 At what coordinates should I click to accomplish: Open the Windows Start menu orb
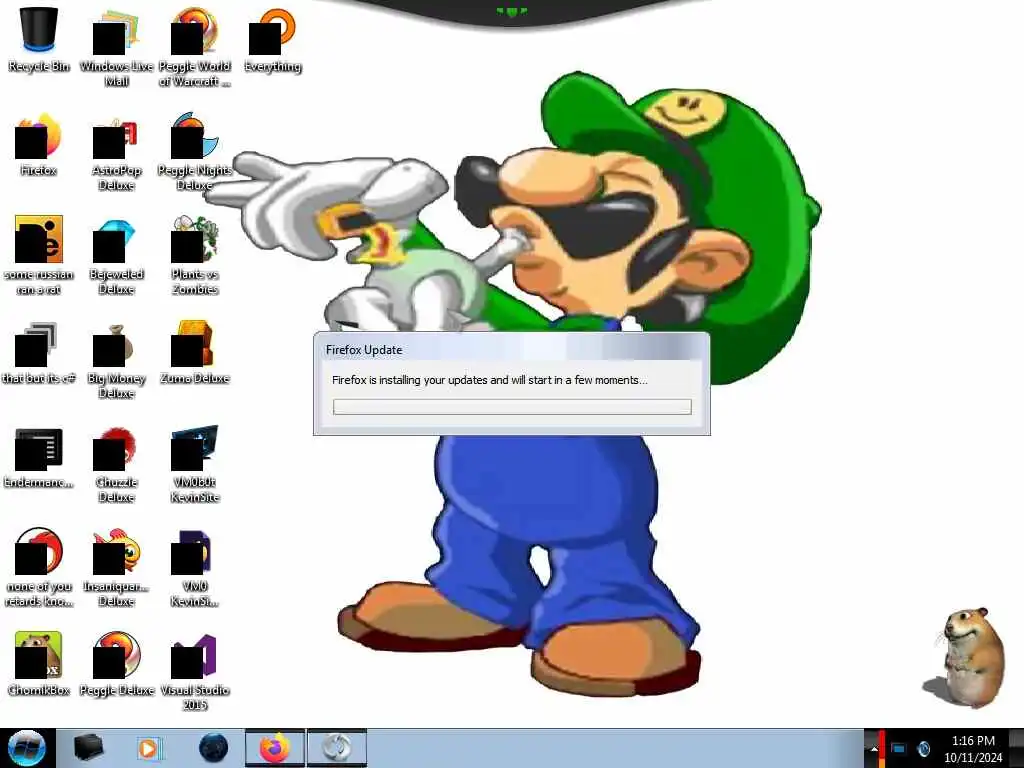[27, 748]
